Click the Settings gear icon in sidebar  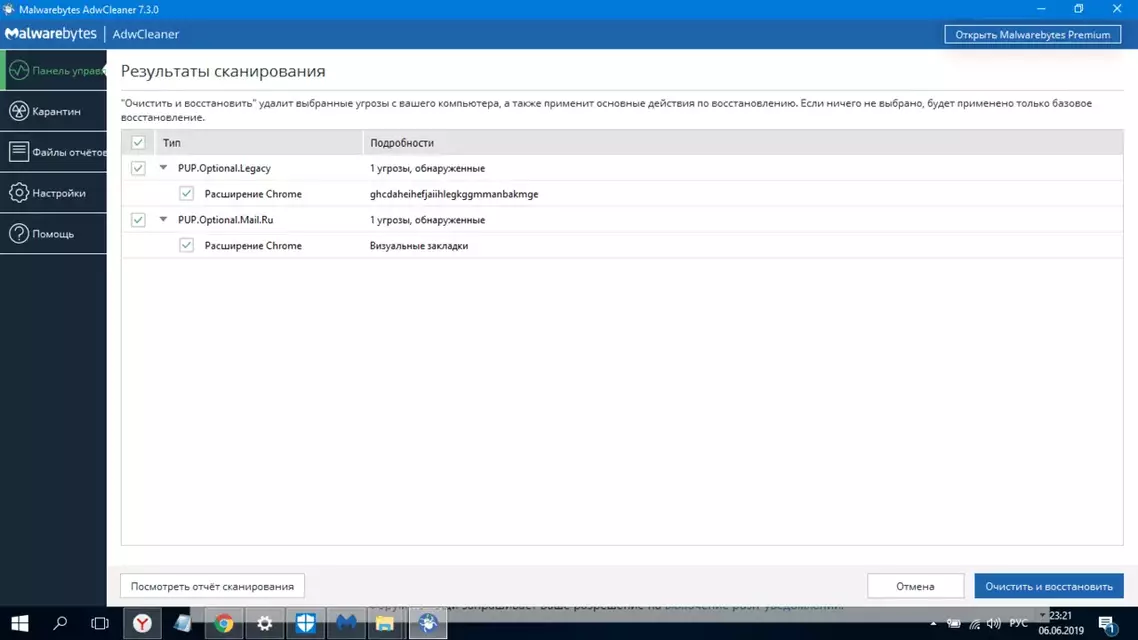pyautogui.click(x=19, y=192)
